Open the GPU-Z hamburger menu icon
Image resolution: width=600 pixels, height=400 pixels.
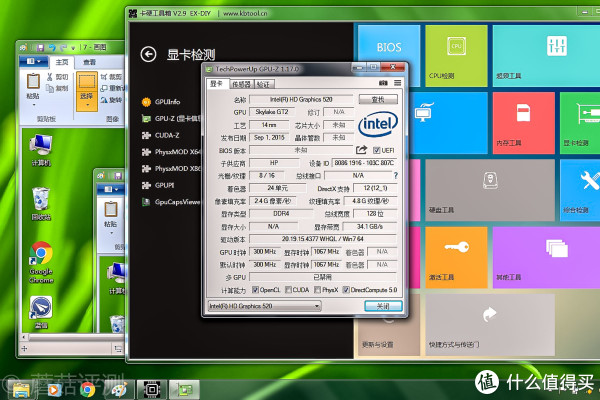pyautogui.click(x=398, y=83)
